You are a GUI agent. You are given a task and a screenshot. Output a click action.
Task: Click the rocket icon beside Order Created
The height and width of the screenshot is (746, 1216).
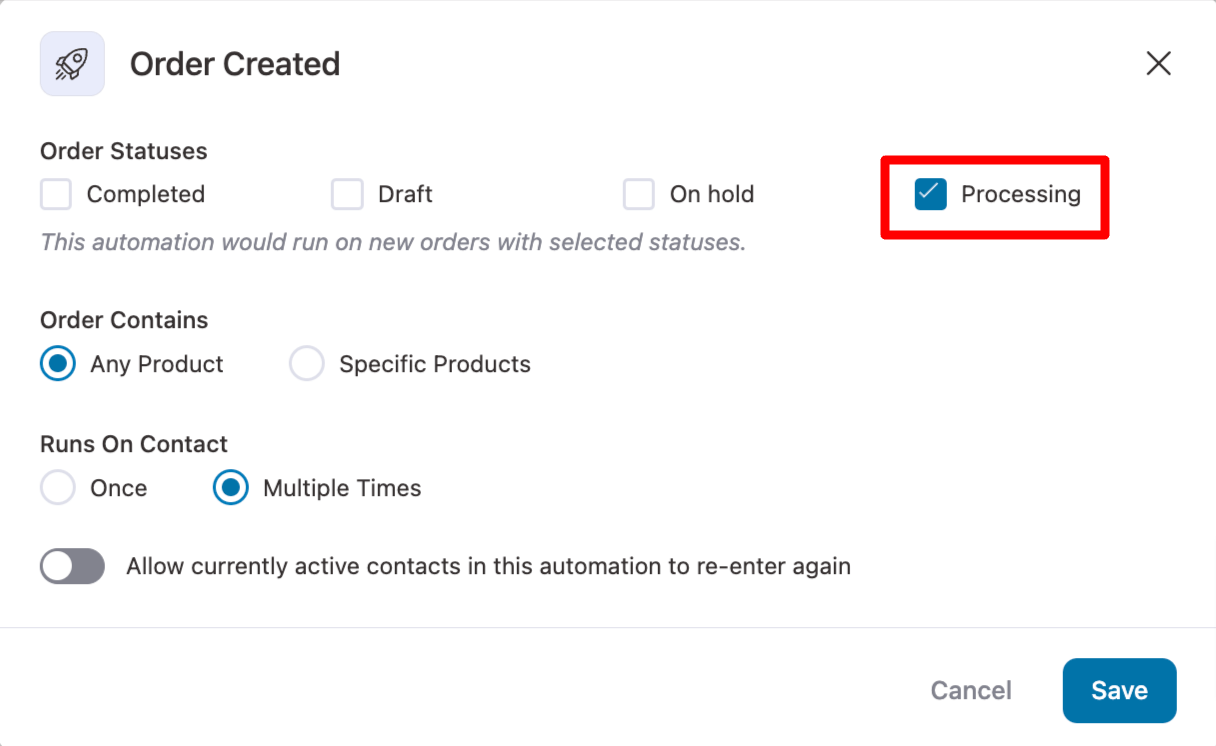[72, 64]
